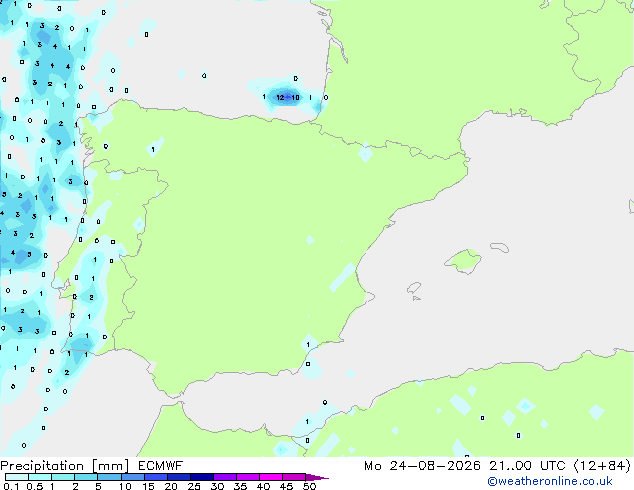Click the Mo 24-08-2026 date text

coord(422,466)
